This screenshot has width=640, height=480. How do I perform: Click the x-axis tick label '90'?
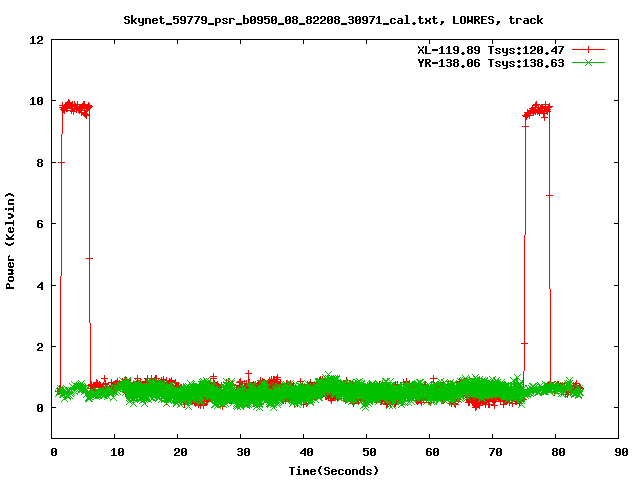621,452
